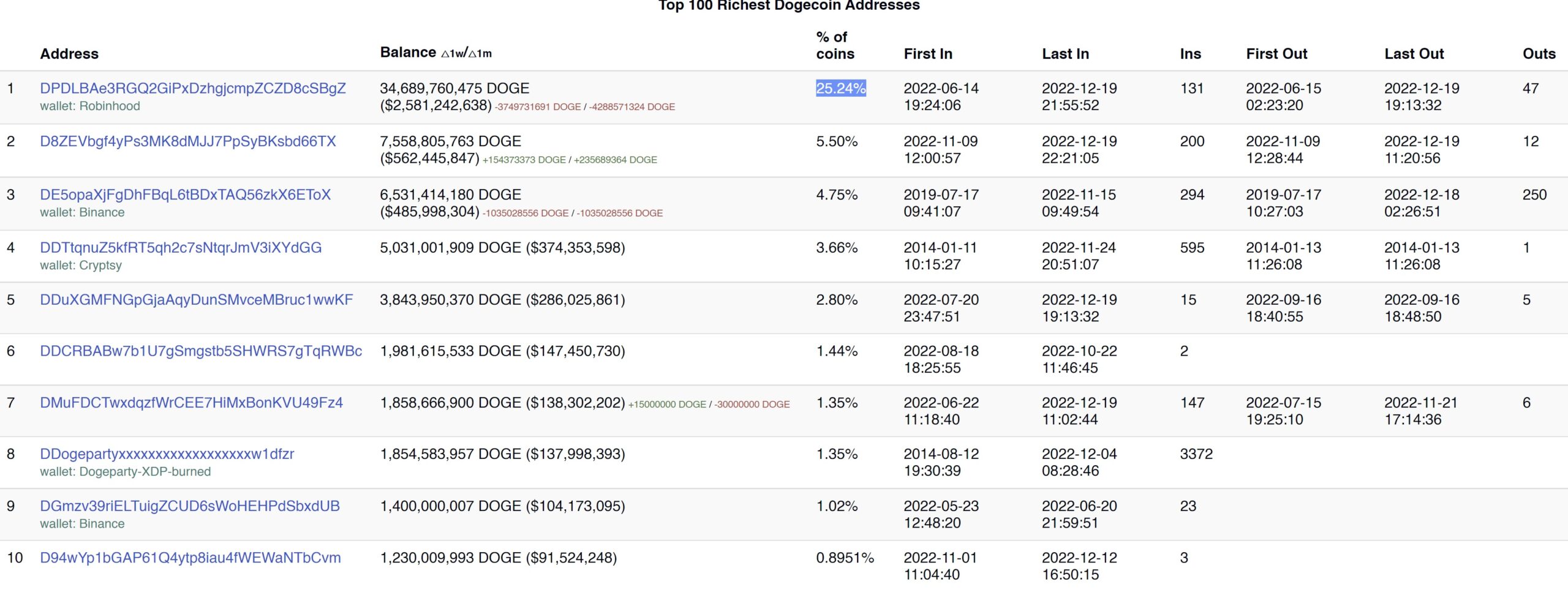Viewport: 1568px width, 590px height.
Task: Open address DDCRBABw7b1U7gSmgstb5SHWRS7gTqRWBc
Action: [200, 351]
